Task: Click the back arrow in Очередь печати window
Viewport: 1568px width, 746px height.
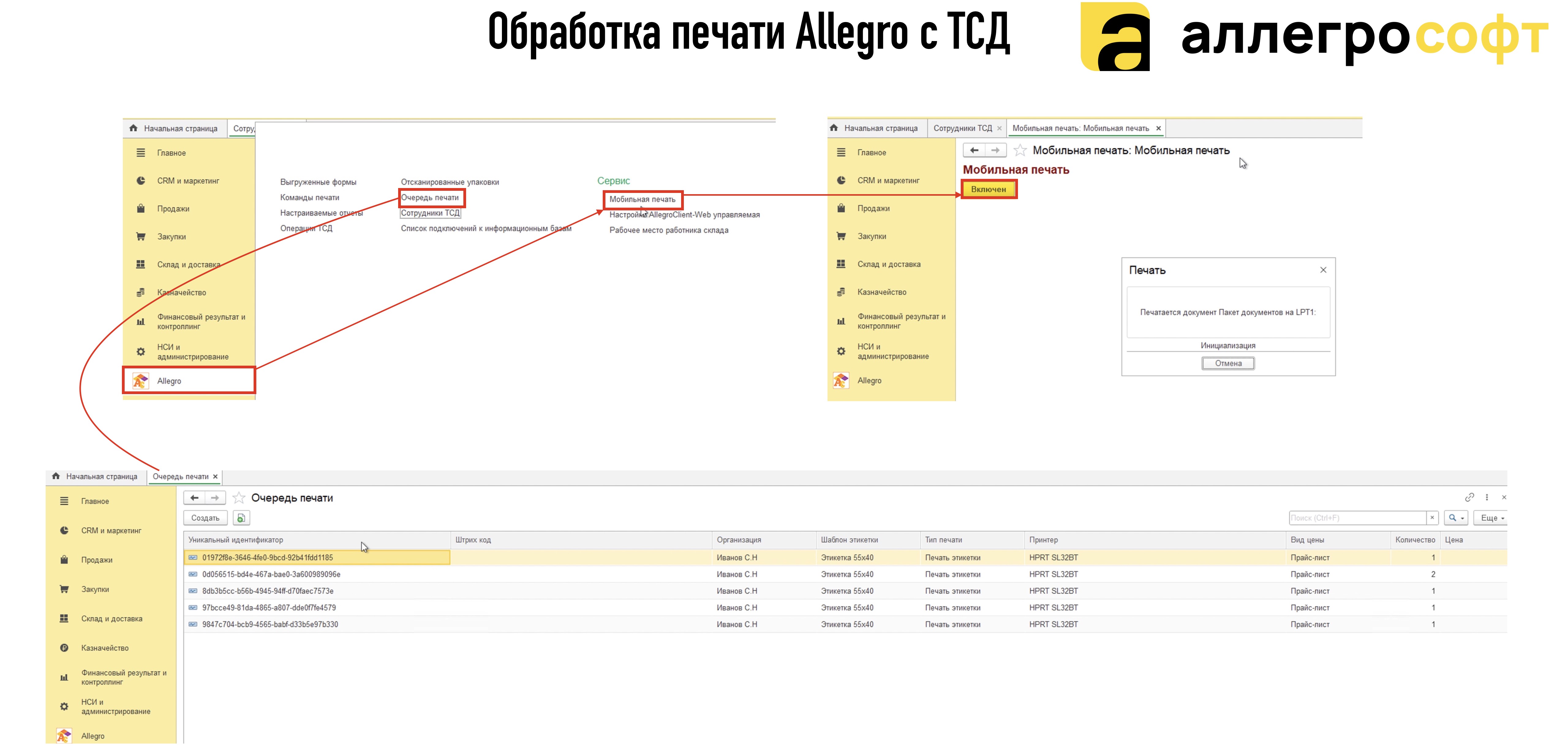Action: pyautogui.click(x=194, y=498)
